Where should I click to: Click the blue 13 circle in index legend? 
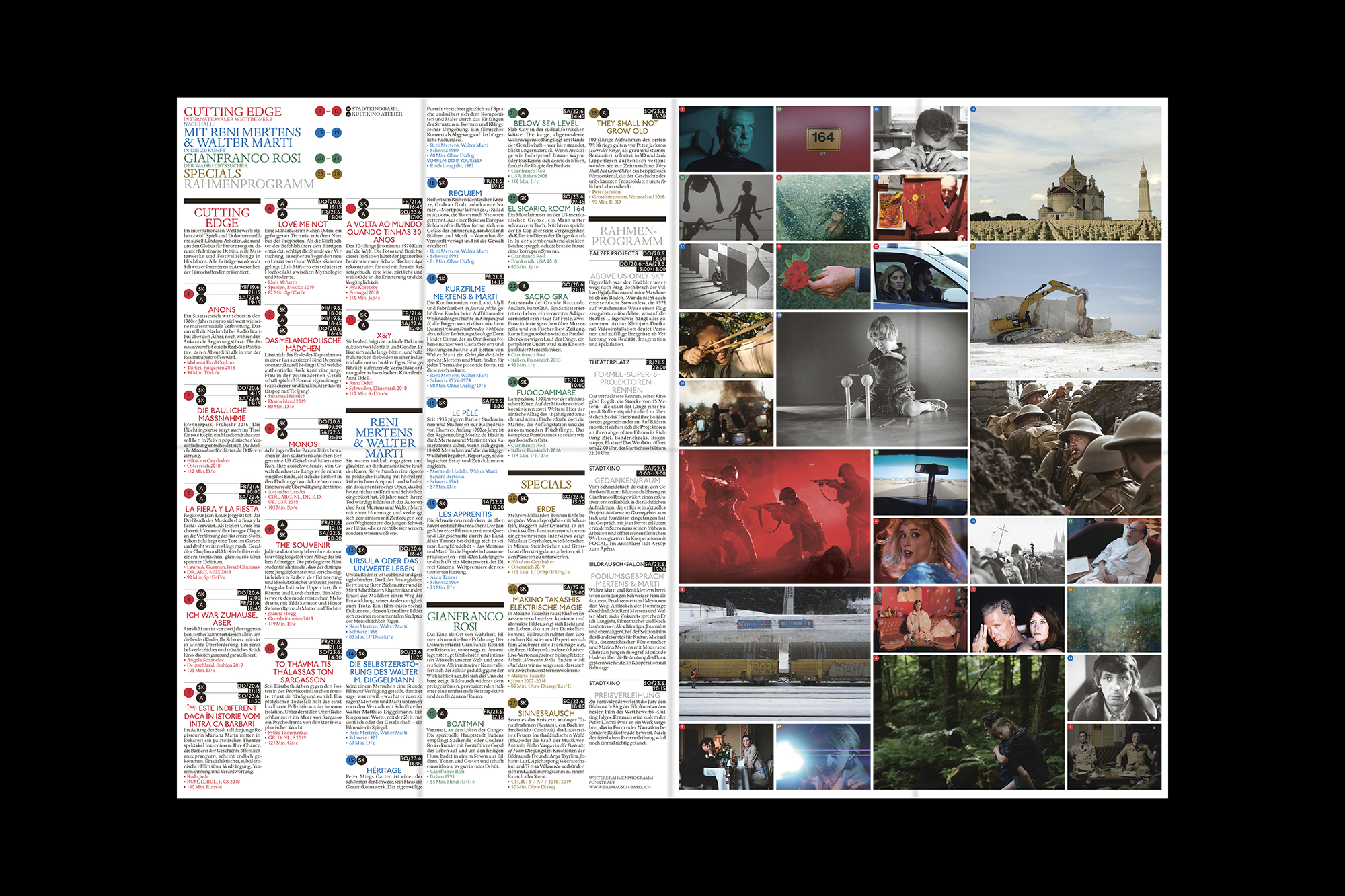click(x=320, y=133)
